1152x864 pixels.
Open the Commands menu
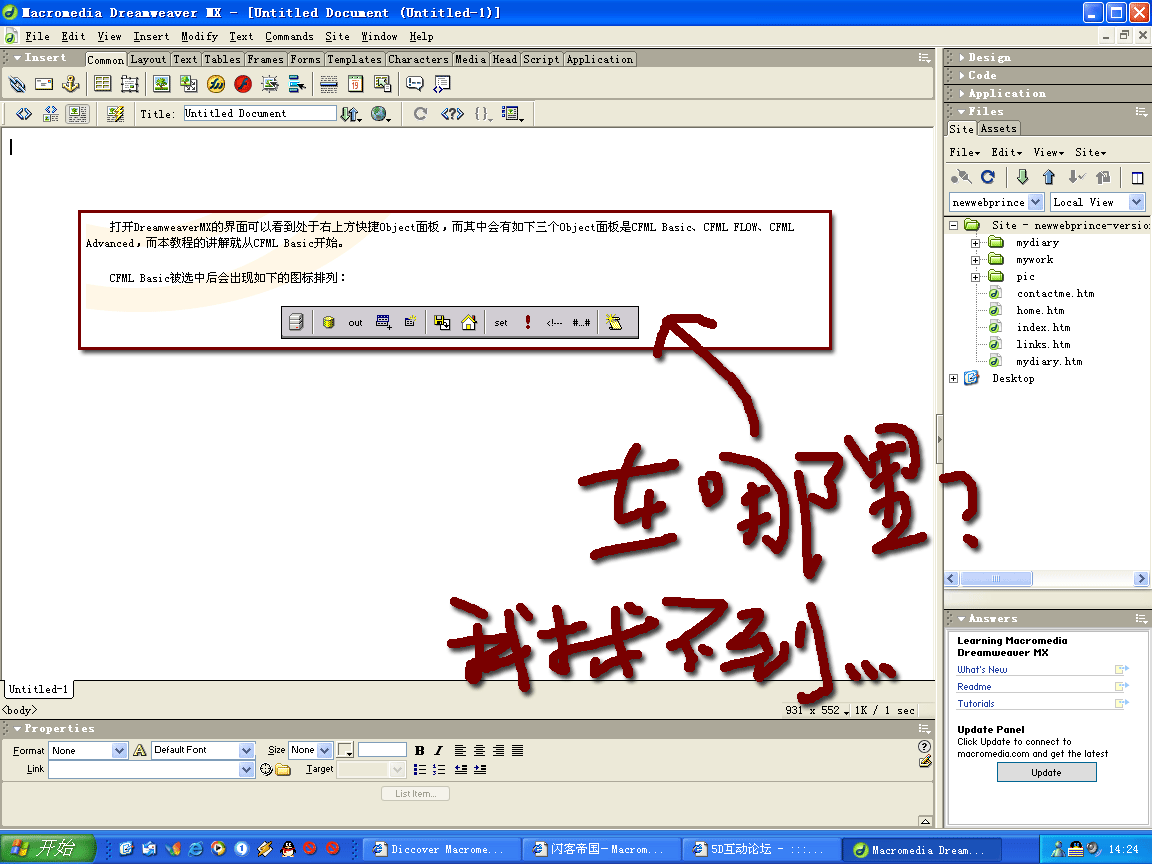click(289, 36)
